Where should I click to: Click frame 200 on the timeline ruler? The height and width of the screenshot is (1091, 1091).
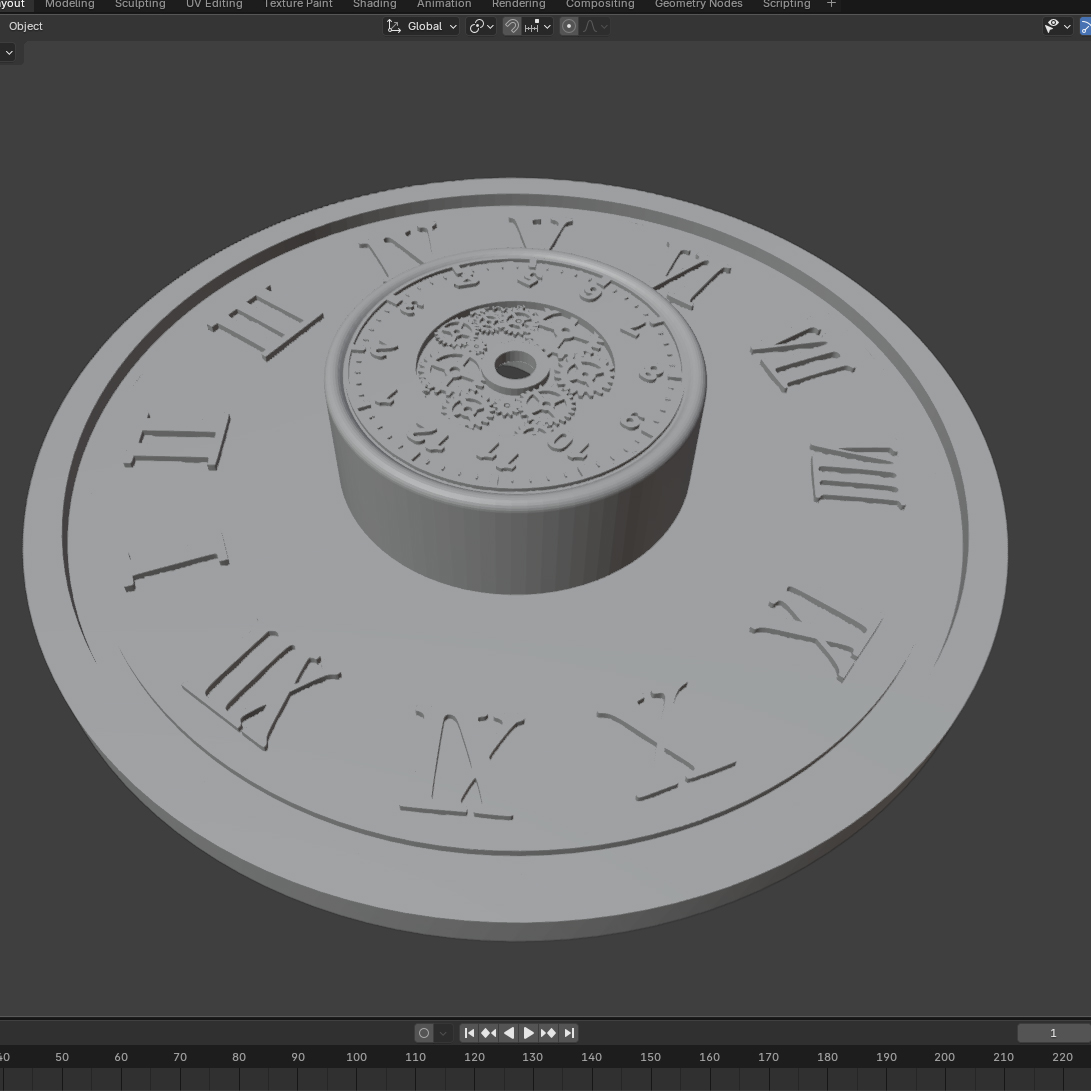[x=944, y=1057]
